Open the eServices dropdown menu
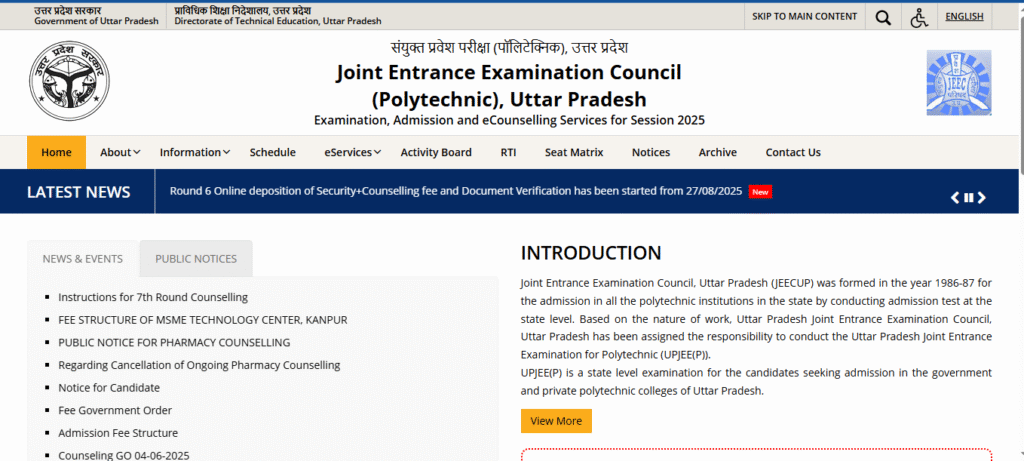This screenshot has height=461, width=1024. pos(352,152)
